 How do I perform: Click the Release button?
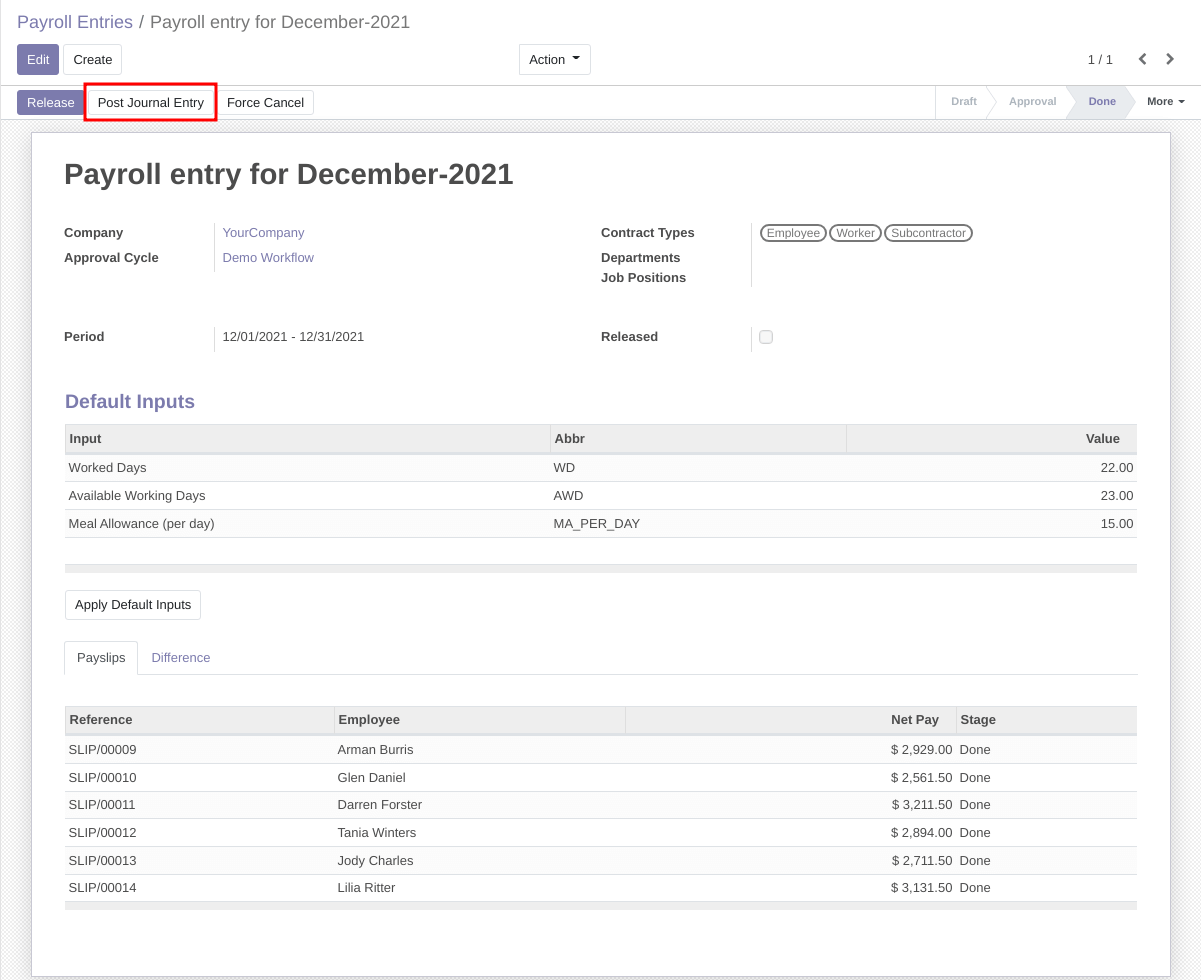(x=49, y=101)
